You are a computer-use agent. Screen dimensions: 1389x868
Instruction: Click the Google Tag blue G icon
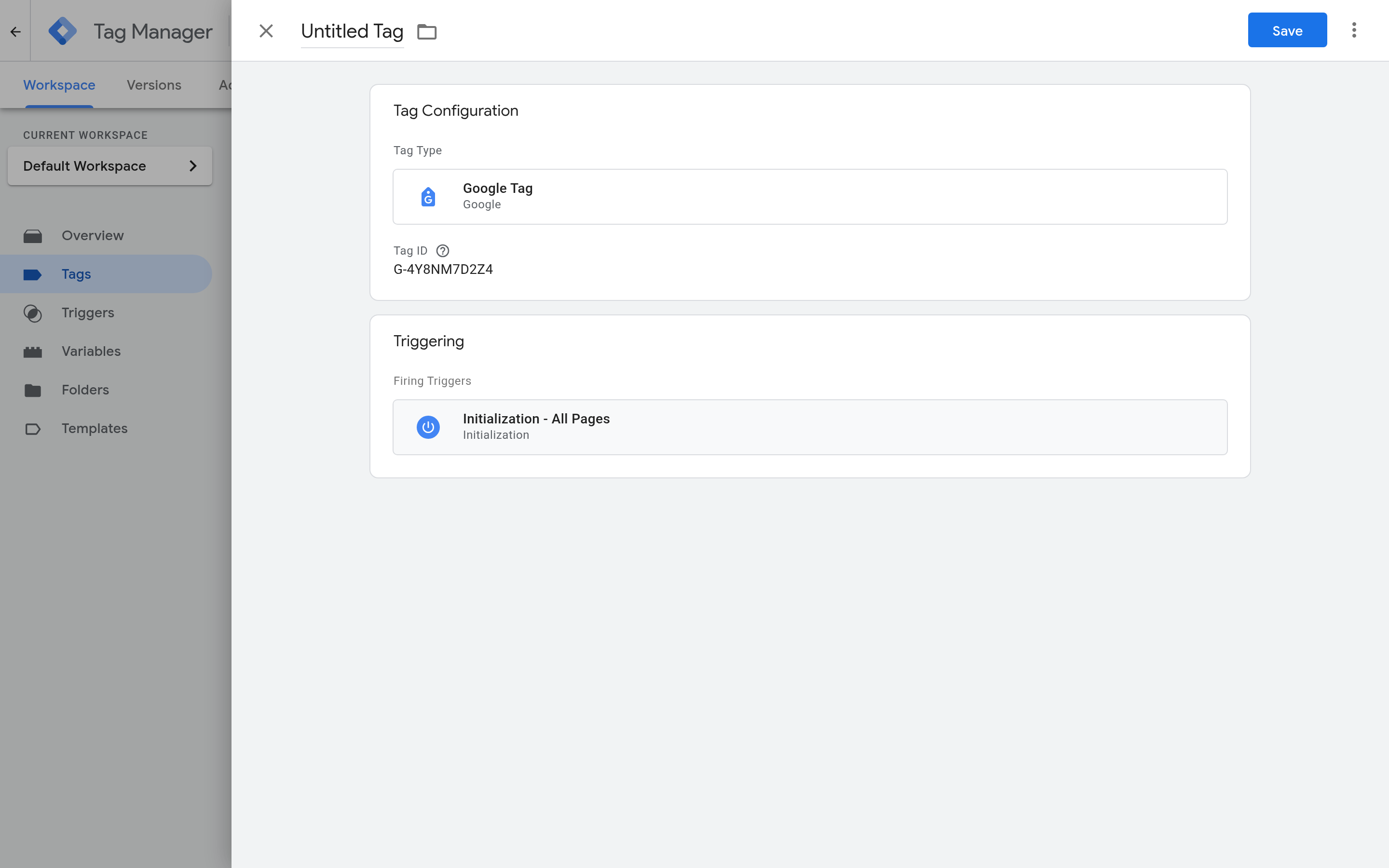click(428, 197)
